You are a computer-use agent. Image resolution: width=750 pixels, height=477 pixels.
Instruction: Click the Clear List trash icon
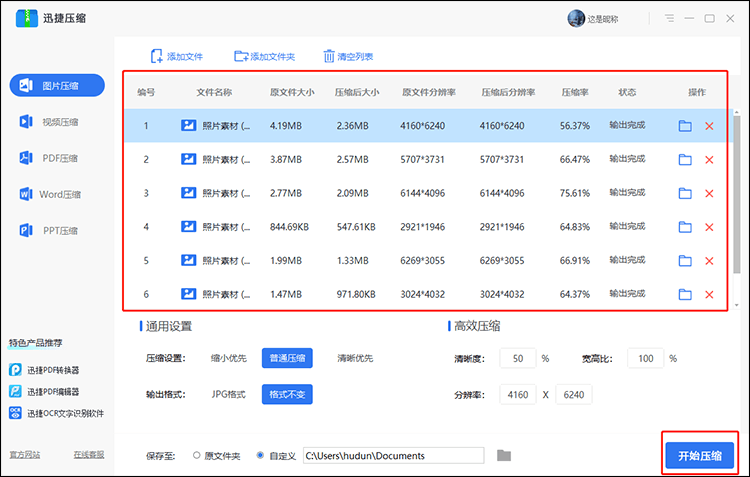[329, 57]
